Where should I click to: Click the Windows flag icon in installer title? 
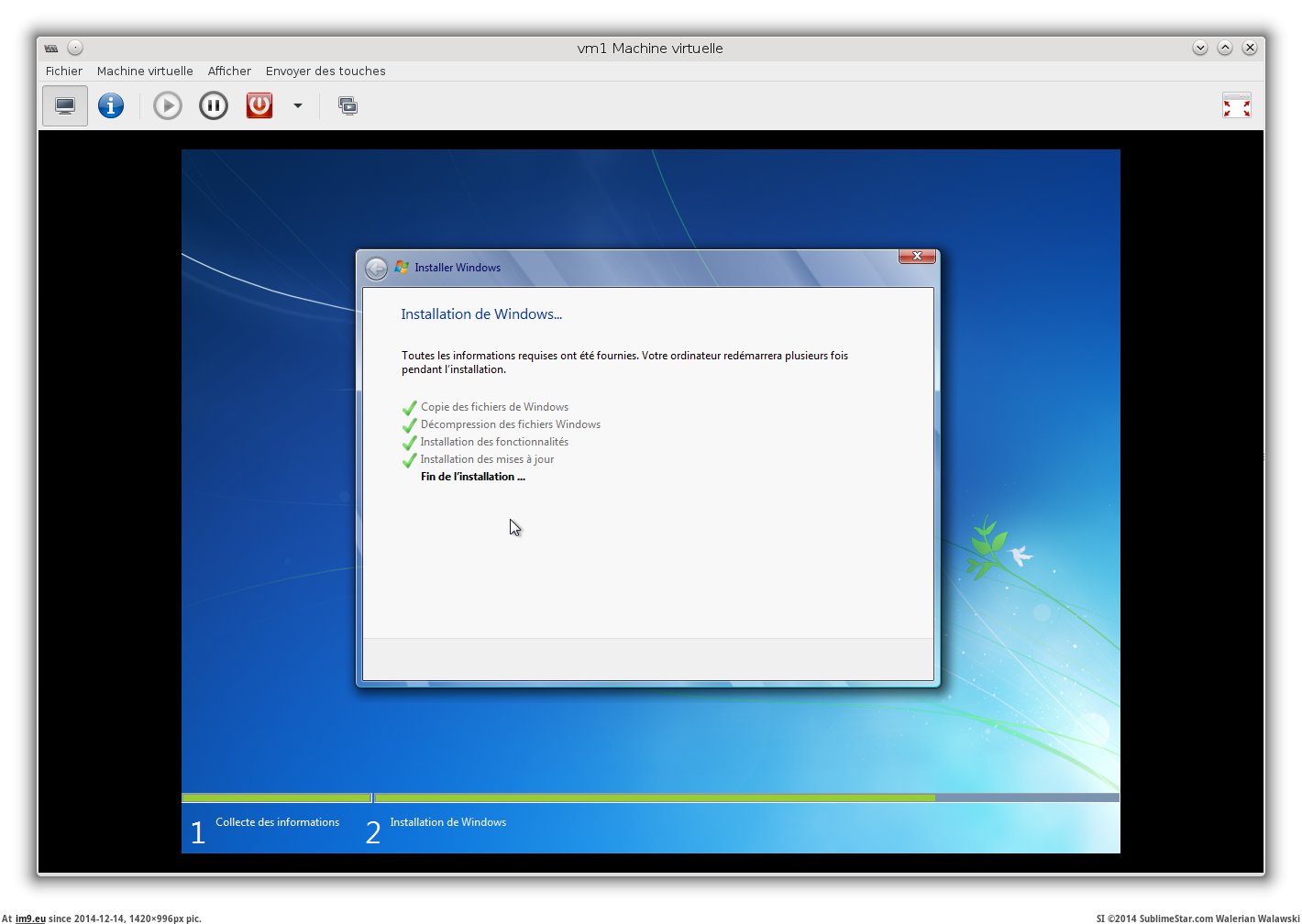(402, 268)
